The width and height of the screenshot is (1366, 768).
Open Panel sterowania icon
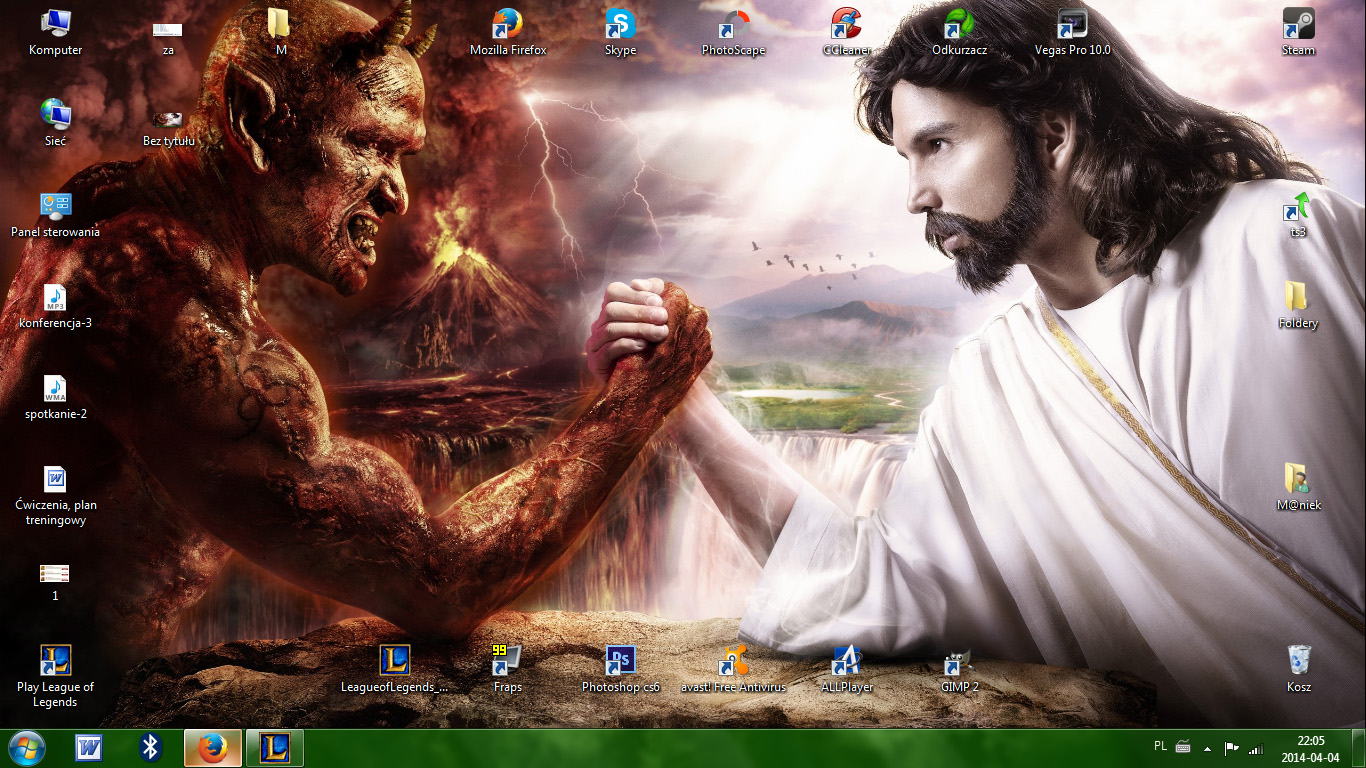pyautogui.click(x=55, y=213)
